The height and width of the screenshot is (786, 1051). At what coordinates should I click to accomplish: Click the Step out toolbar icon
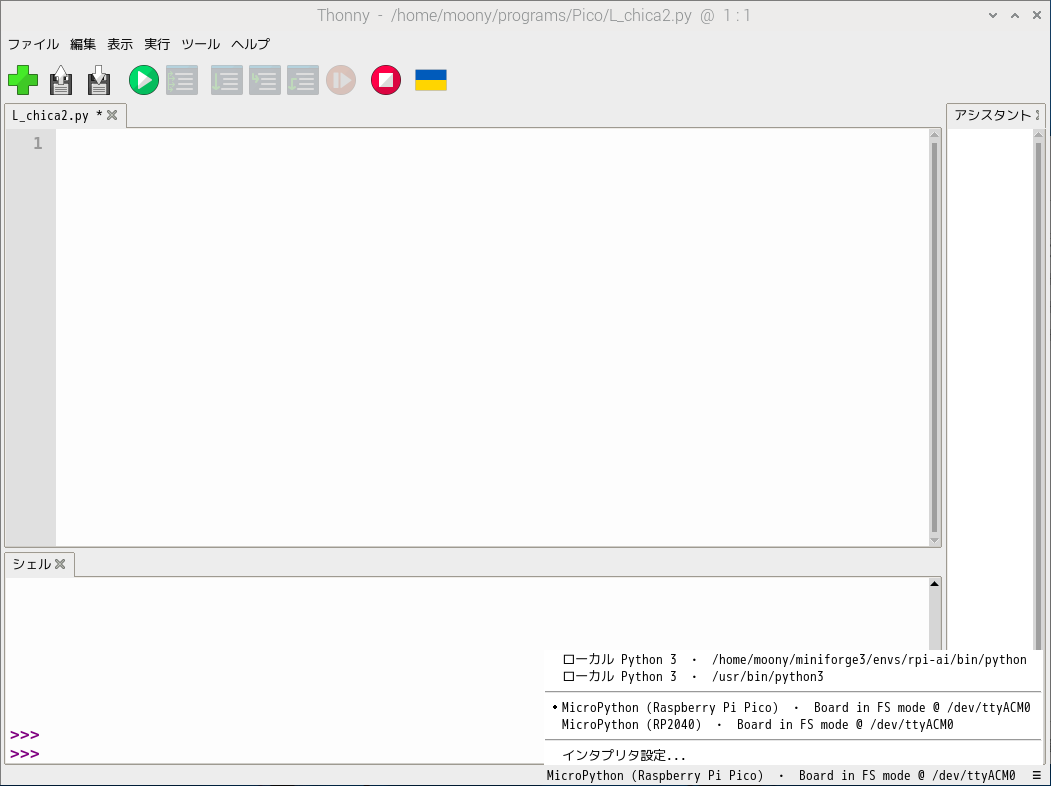pyautogui.click(x=303, y=80)
